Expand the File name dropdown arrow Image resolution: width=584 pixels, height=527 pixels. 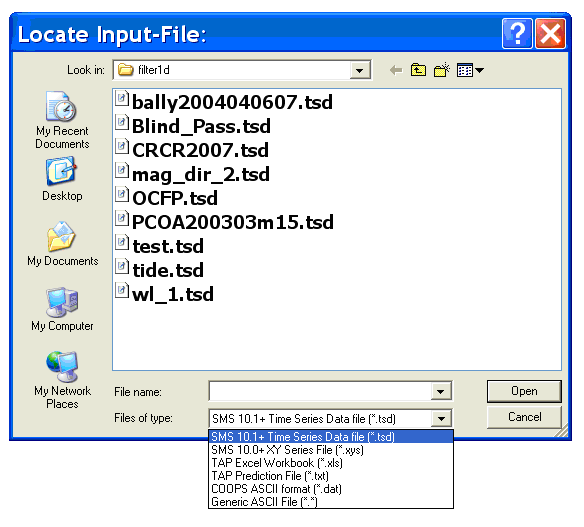[x=441, y=391]
